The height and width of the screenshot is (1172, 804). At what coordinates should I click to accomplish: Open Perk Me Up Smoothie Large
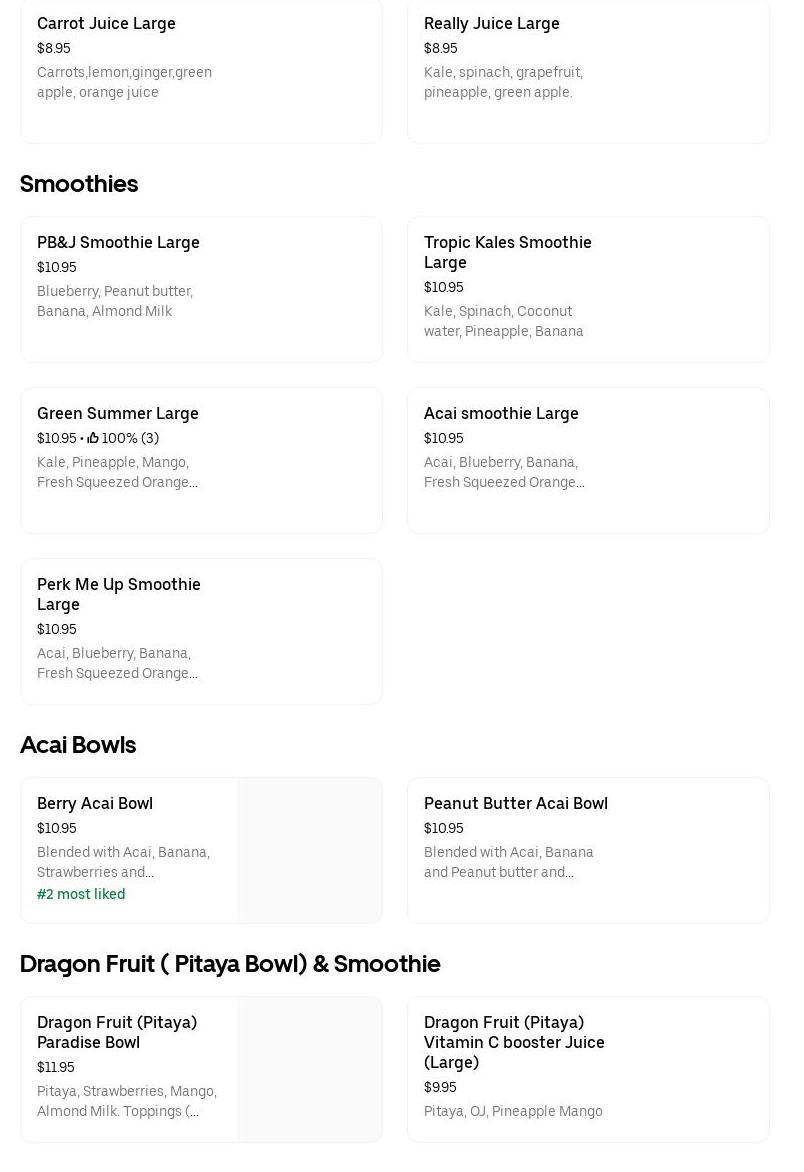(118, 594)
